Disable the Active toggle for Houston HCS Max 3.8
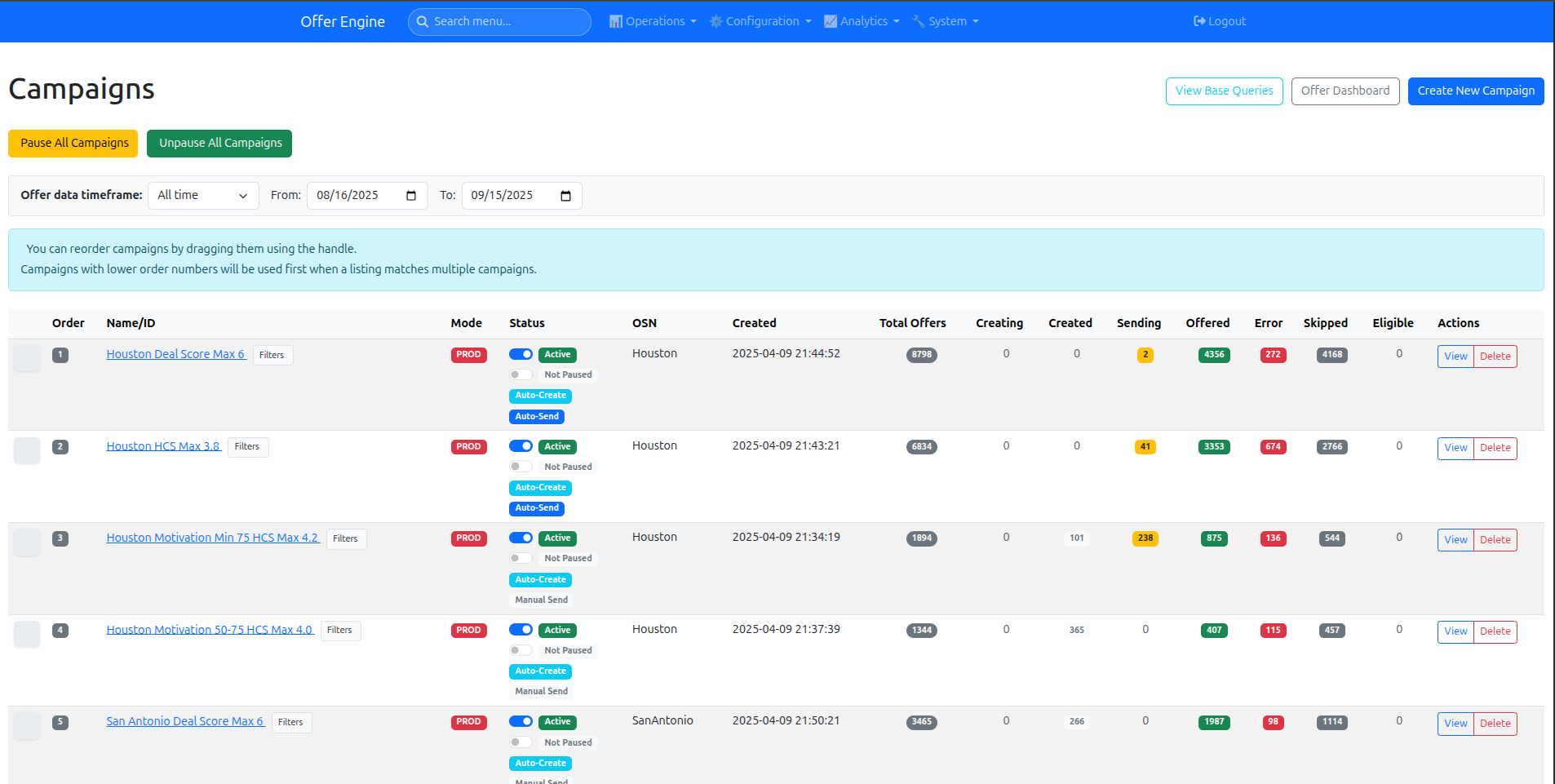Viewport: 1555px width, 784px height. pos(521,446)
